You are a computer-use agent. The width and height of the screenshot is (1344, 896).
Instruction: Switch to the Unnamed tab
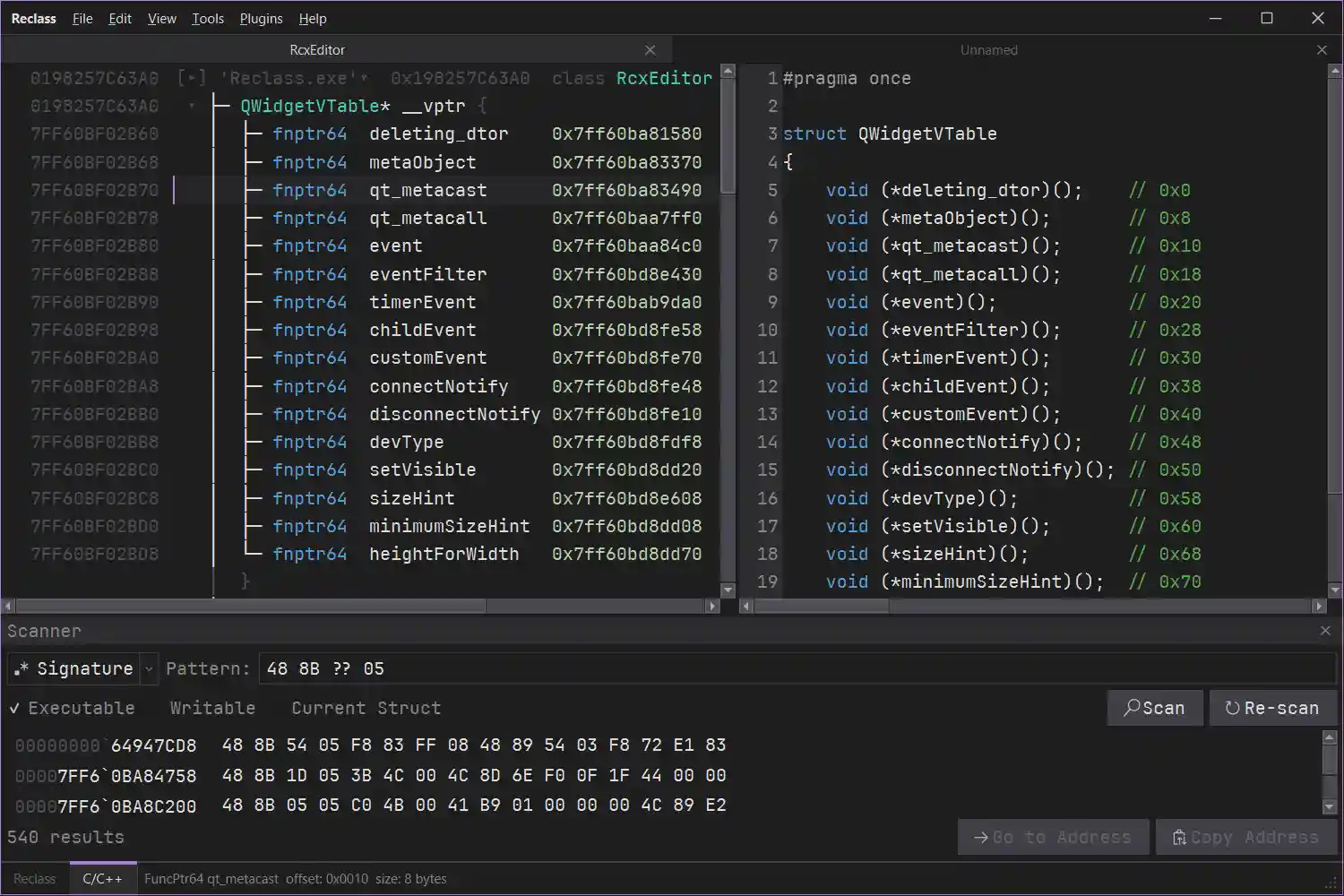tap(989, 49)
